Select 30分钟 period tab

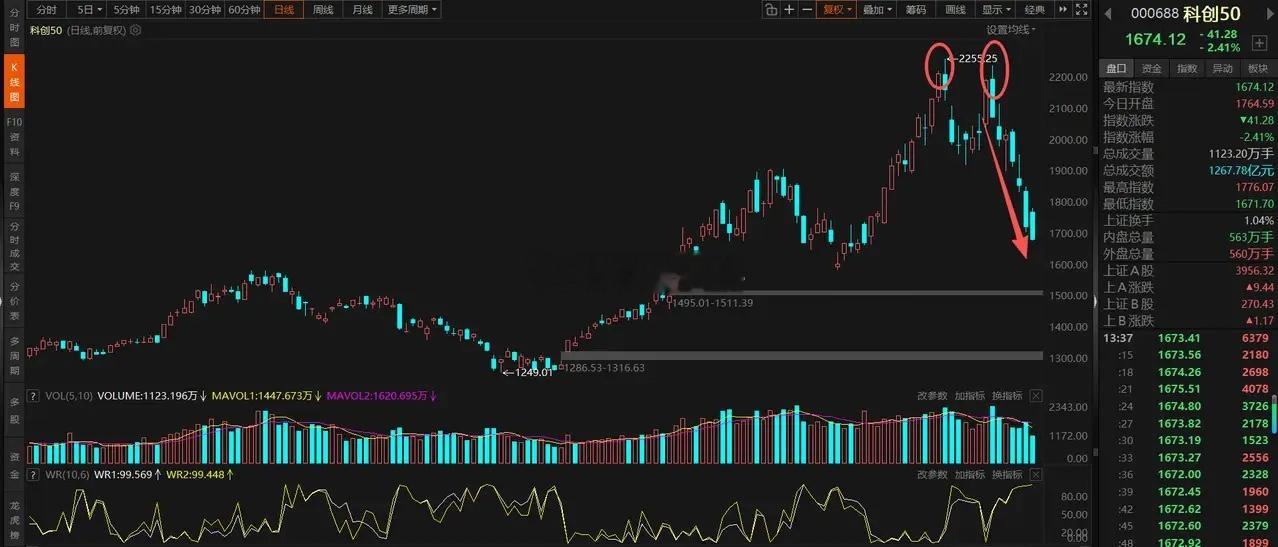click(x=204, y=9)
